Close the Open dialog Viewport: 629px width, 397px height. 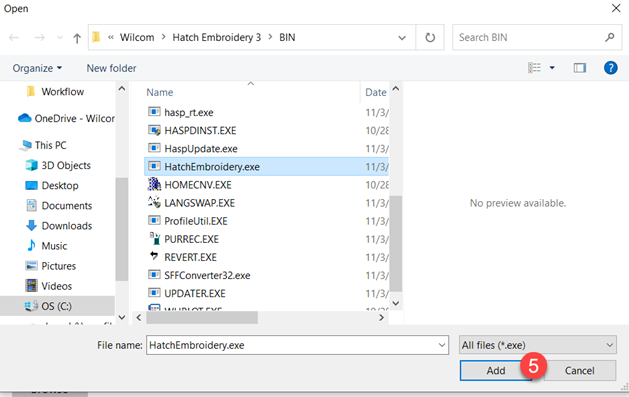click(x=616, y=8)
